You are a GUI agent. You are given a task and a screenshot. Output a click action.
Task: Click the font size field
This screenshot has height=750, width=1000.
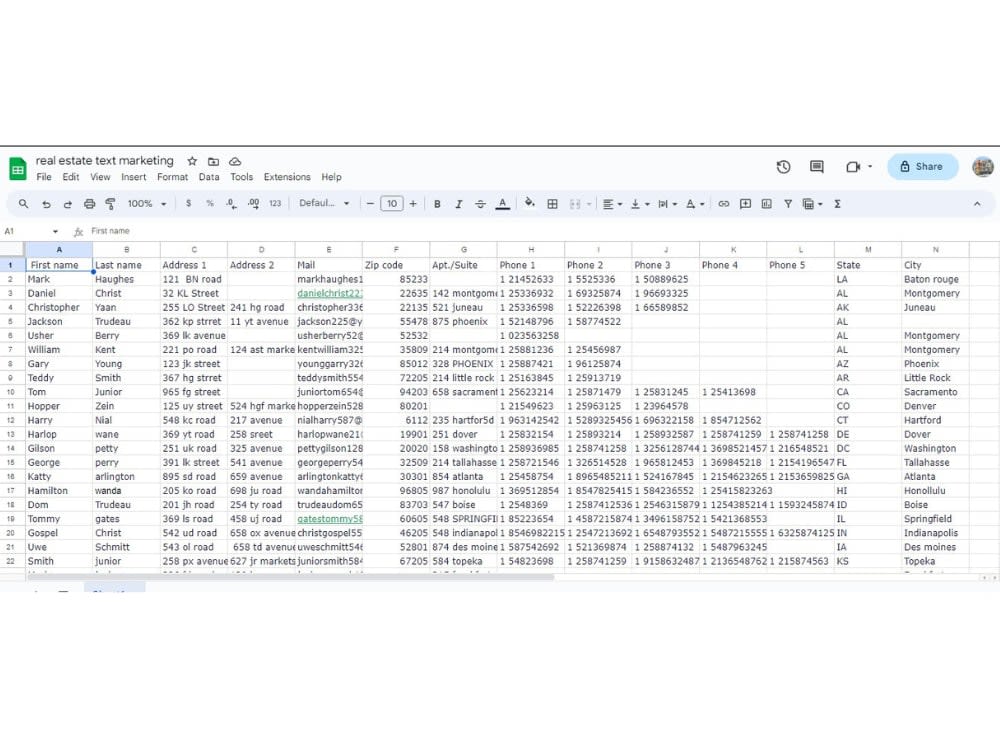pos(392,204)
